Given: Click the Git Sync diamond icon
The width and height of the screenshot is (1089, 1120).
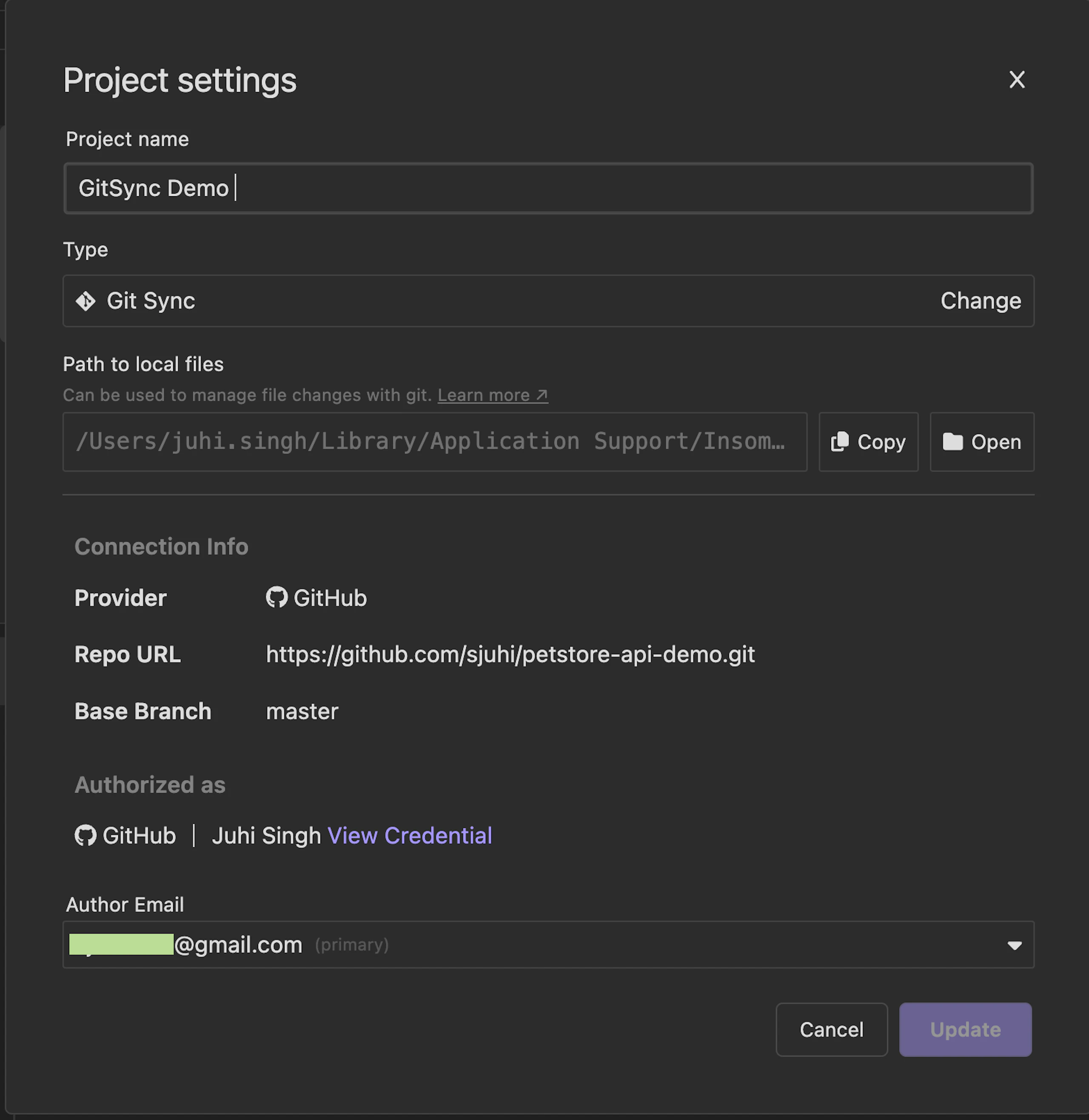Looking at the screenshot, I should tap(86, 301).
